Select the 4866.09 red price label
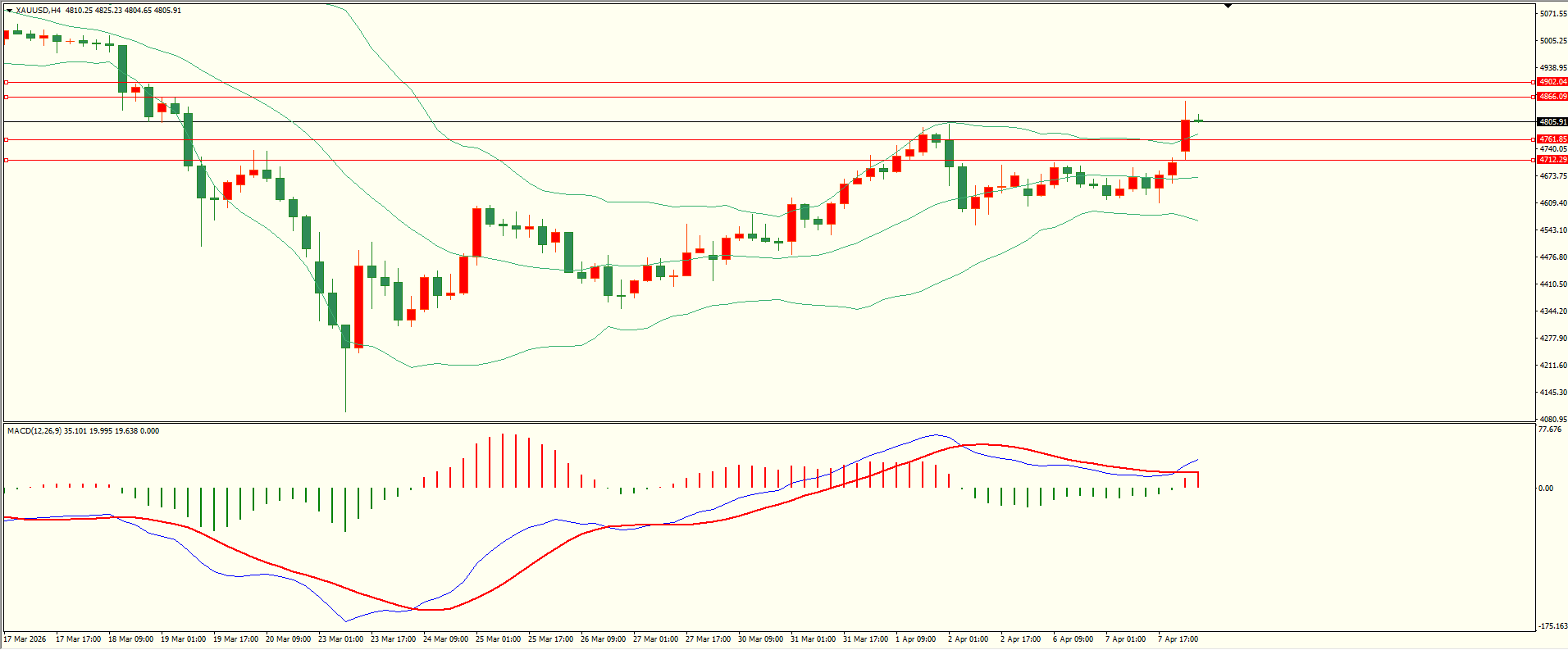1568x650 pixels. (1552, 97)
